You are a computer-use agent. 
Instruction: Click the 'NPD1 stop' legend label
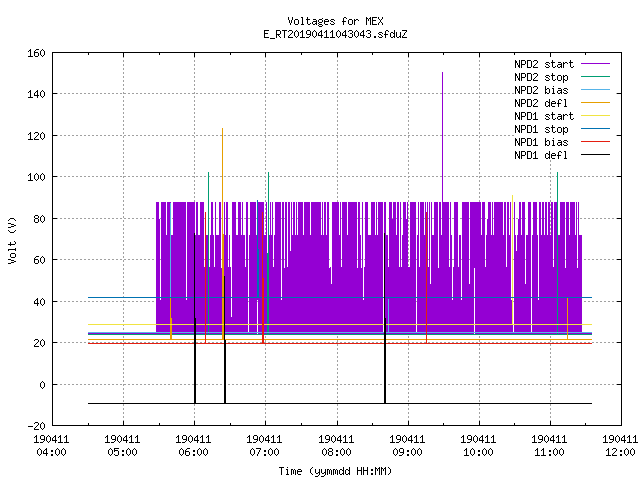point(541,129)
